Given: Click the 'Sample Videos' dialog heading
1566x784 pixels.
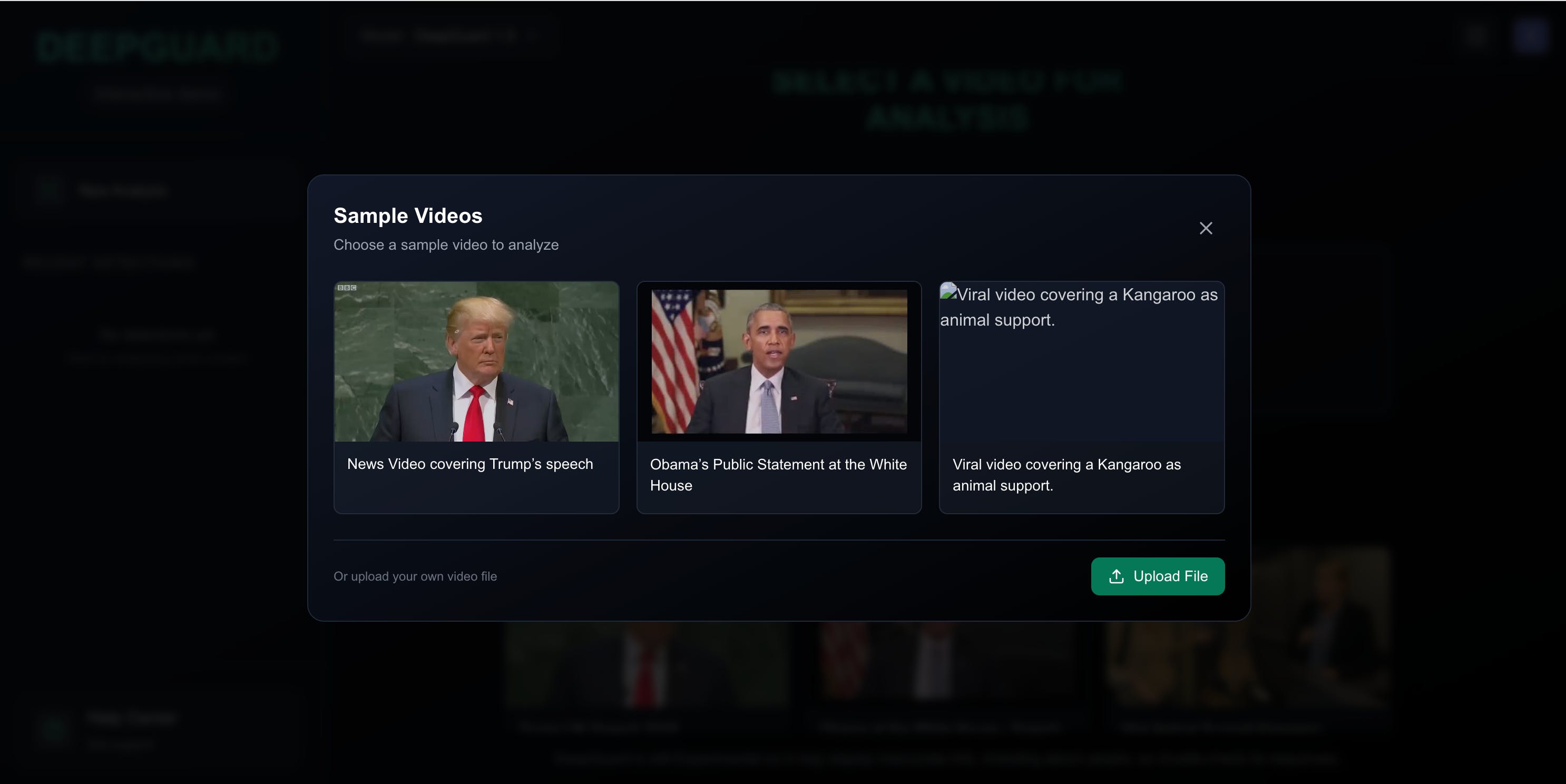Looking at the screenshot, I should [x=407, y=215].
